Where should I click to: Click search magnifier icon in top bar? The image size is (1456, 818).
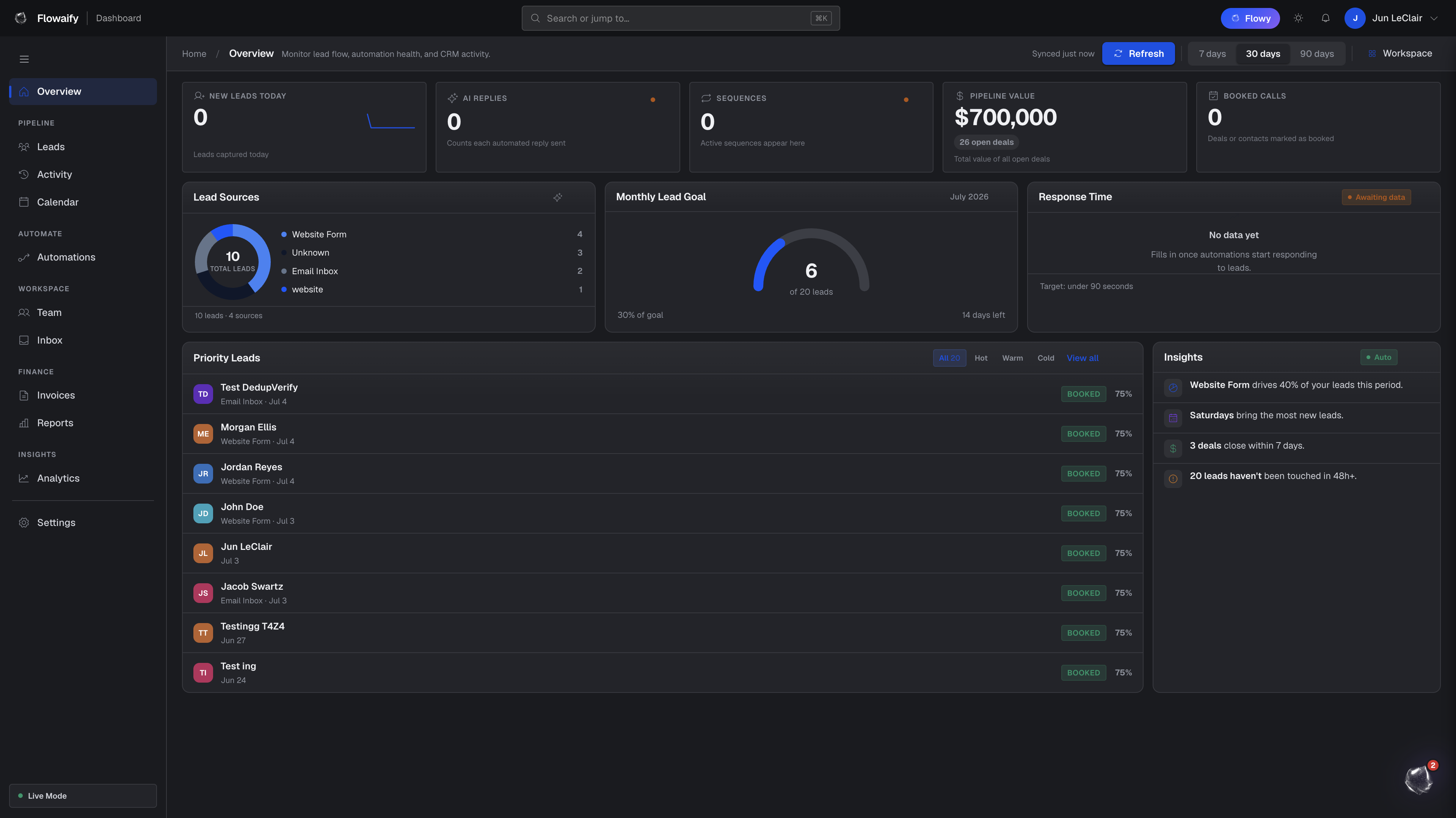(535, 18)
